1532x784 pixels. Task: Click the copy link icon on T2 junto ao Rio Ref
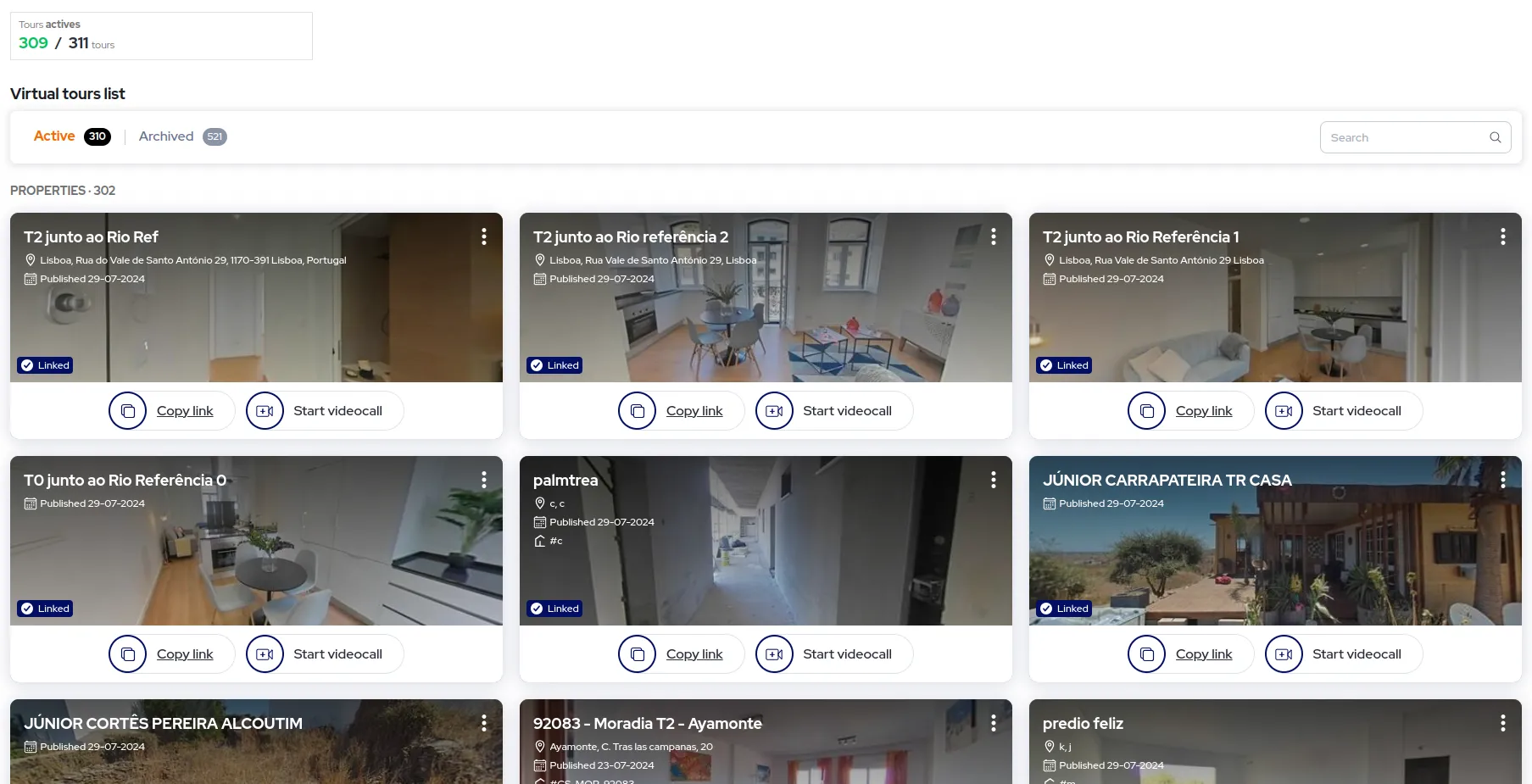128,410
